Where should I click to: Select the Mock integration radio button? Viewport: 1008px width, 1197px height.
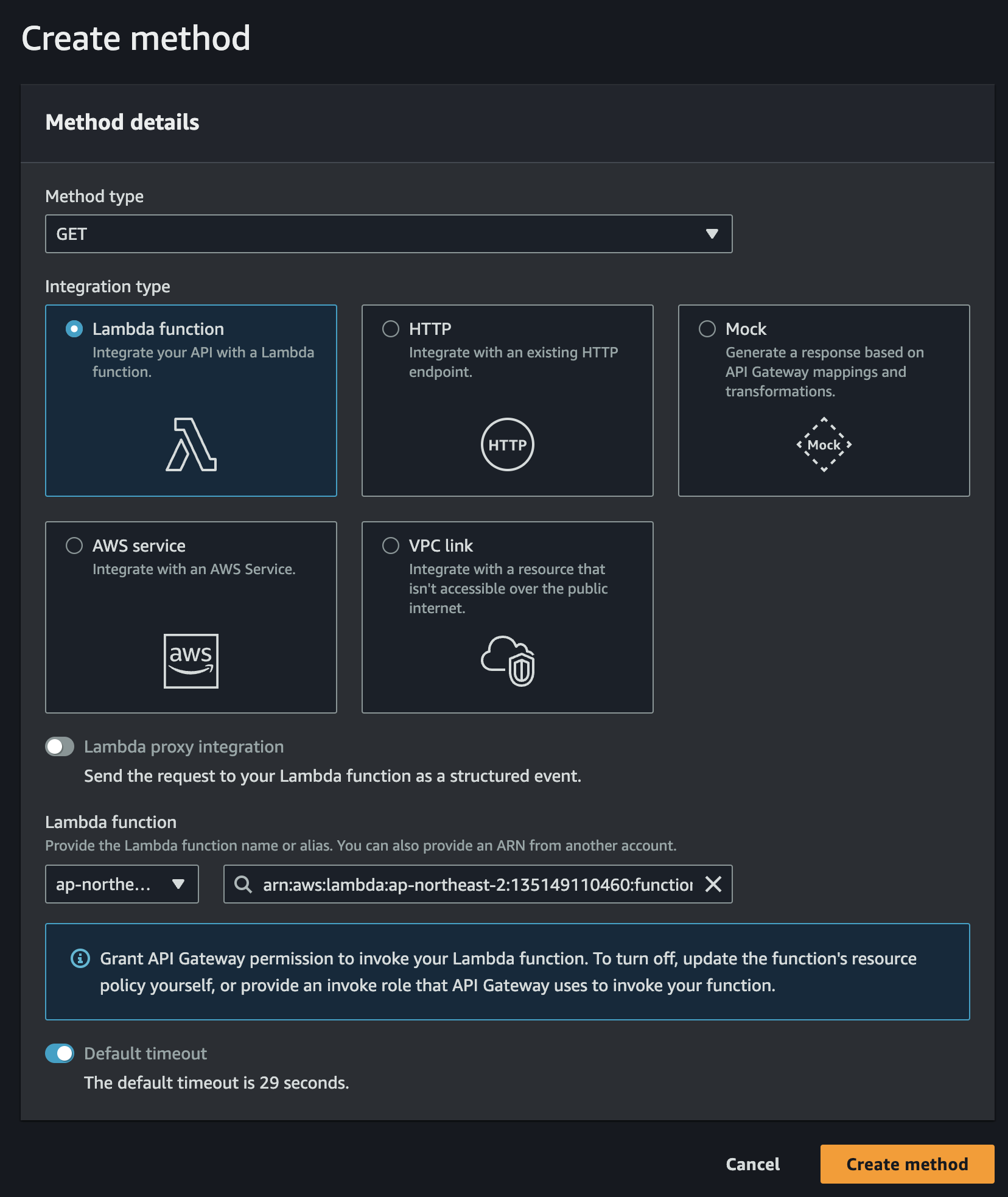[x=707, y=329]
